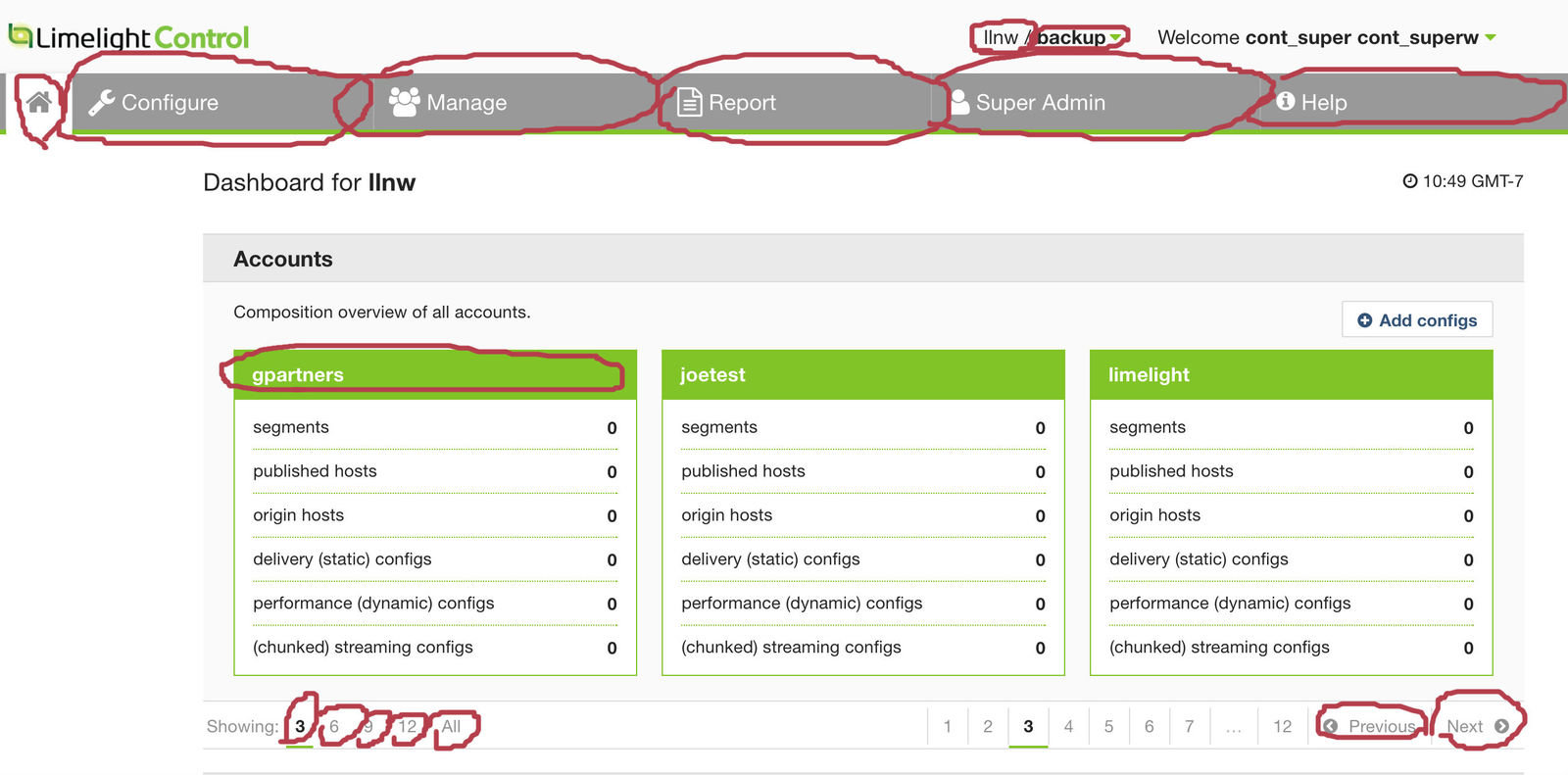Click joetest performance (dynamic) configs row
Image resolution: width=1568 pixels, height=775 pixels.
[863, 604]
